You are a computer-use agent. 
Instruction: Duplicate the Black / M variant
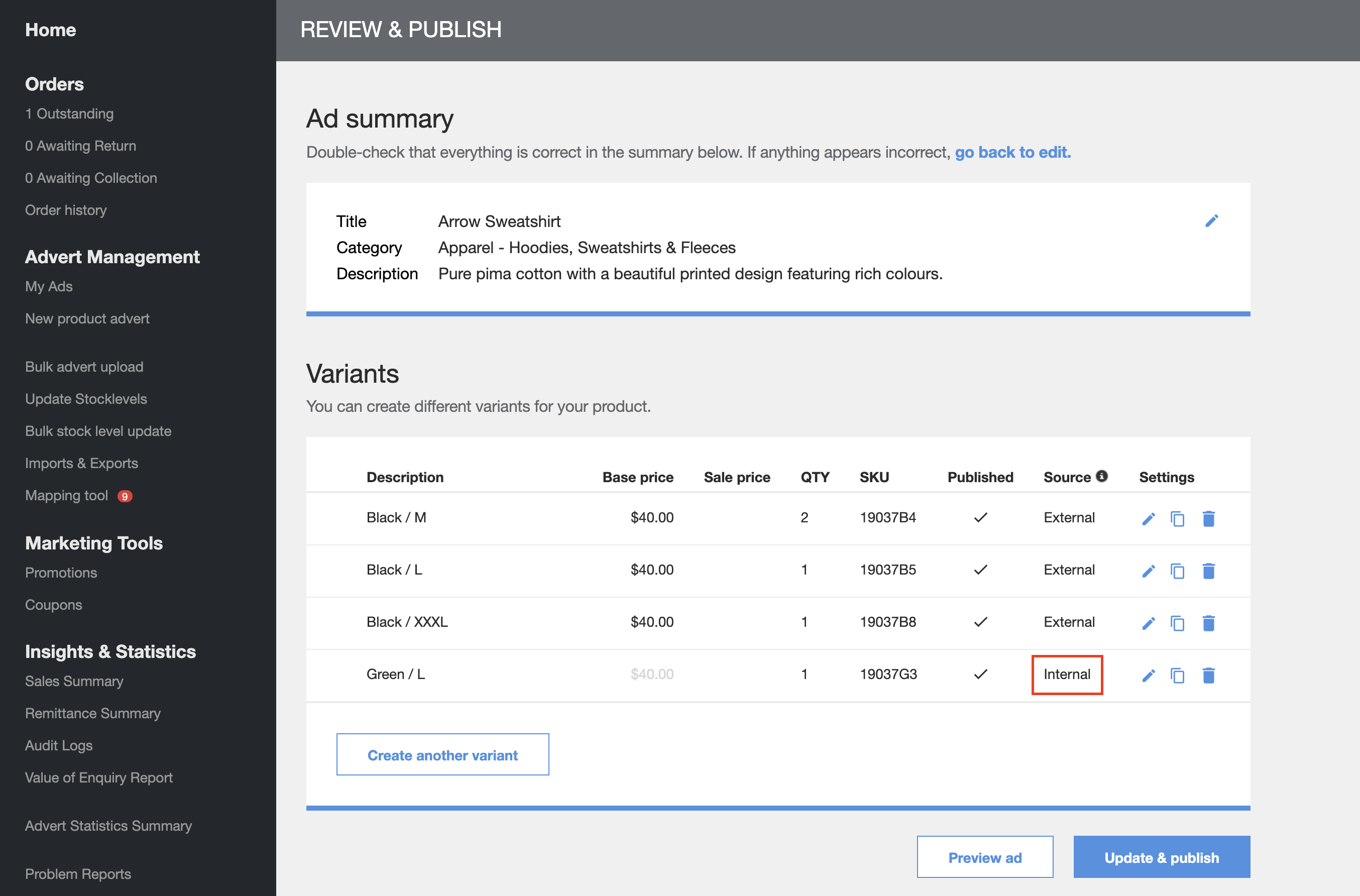[1178, 518]
